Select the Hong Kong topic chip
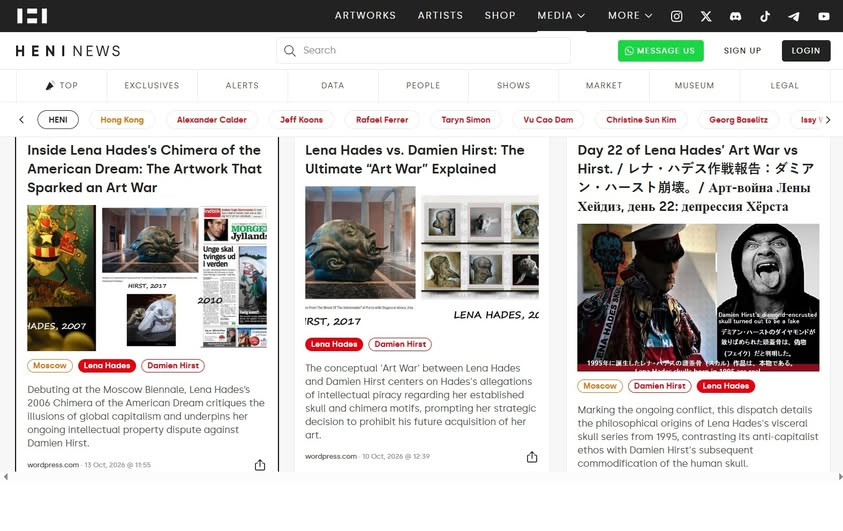This screenshot has height=531, width=843. (x=122, y=120)
